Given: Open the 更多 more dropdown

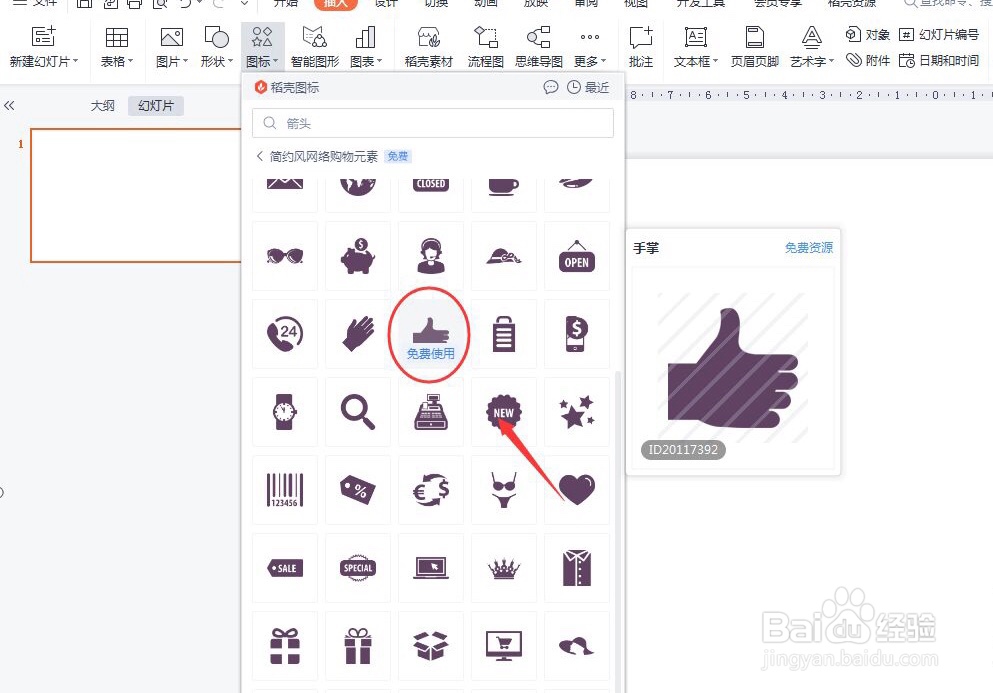Looking at the screenshot, I should (x=590, y=61).
